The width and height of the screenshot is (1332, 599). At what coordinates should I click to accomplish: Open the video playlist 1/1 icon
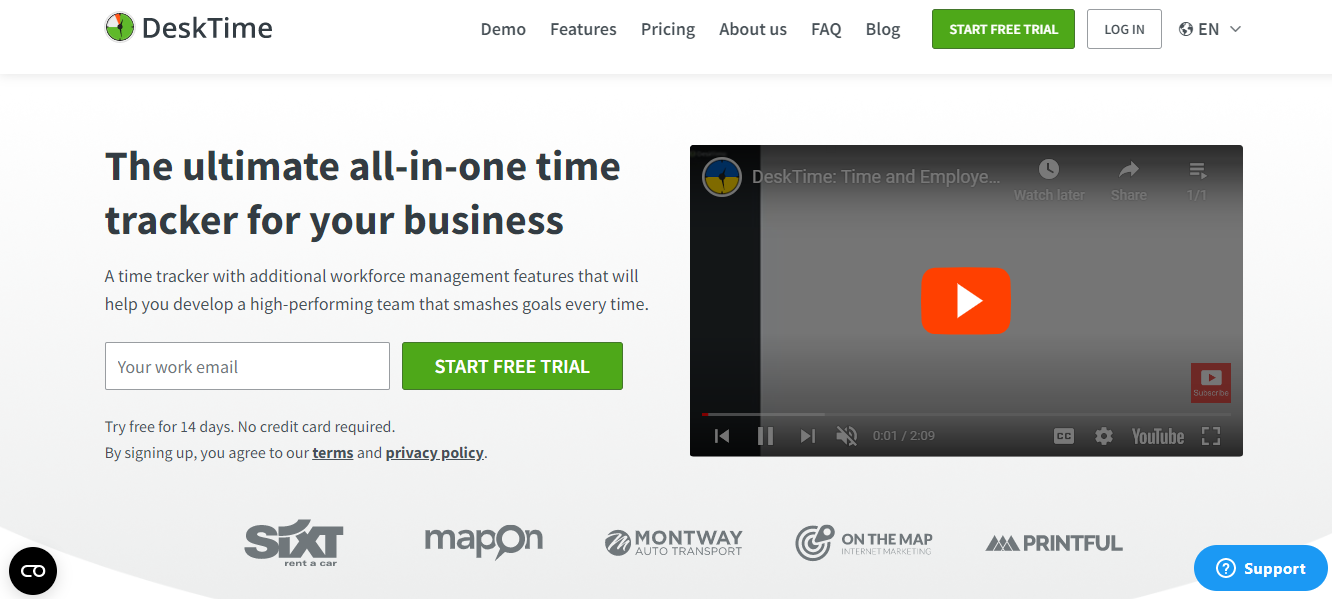[x=1197, y=169]
